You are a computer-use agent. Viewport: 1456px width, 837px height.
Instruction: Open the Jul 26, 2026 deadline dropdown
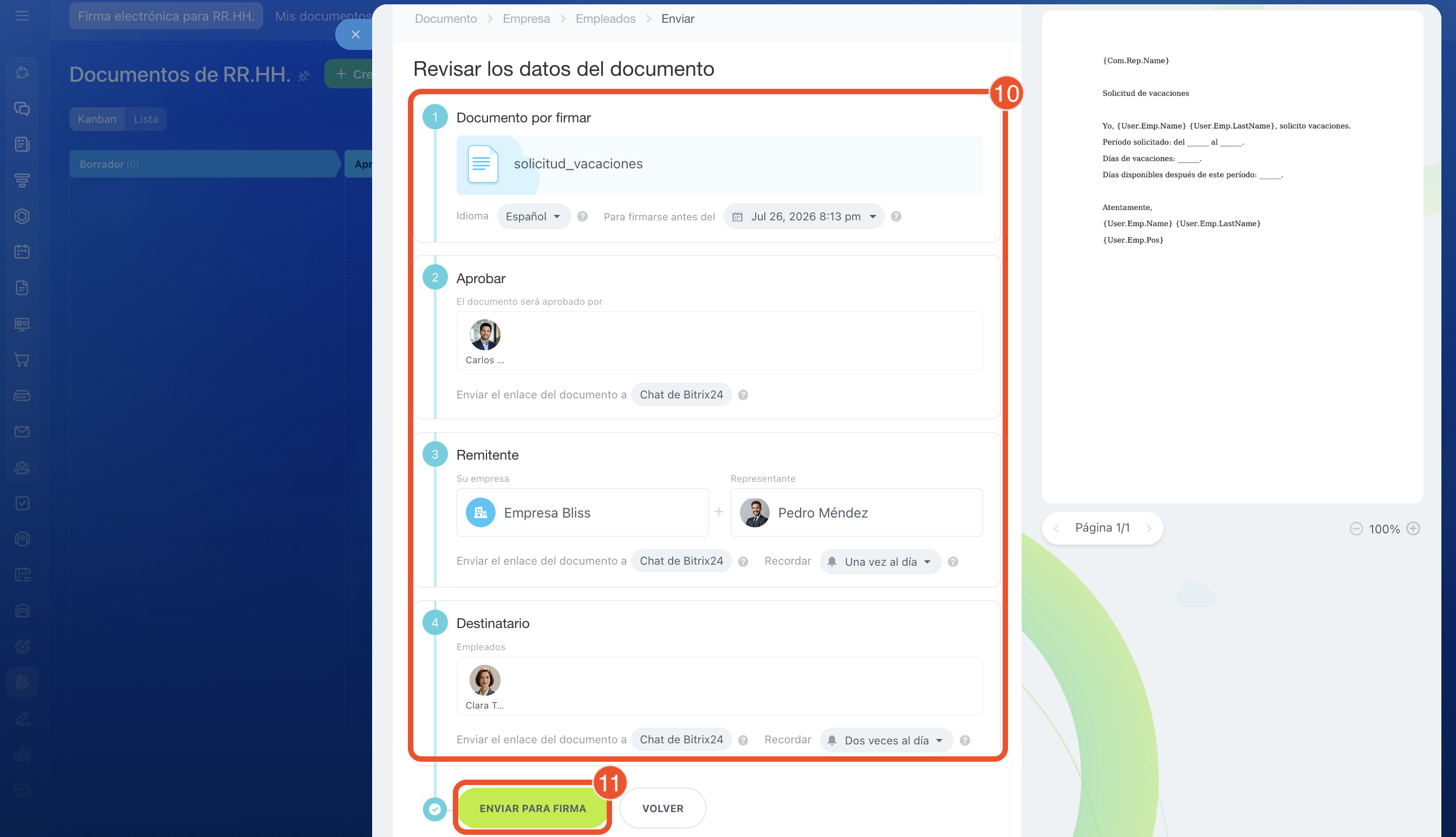804,217
